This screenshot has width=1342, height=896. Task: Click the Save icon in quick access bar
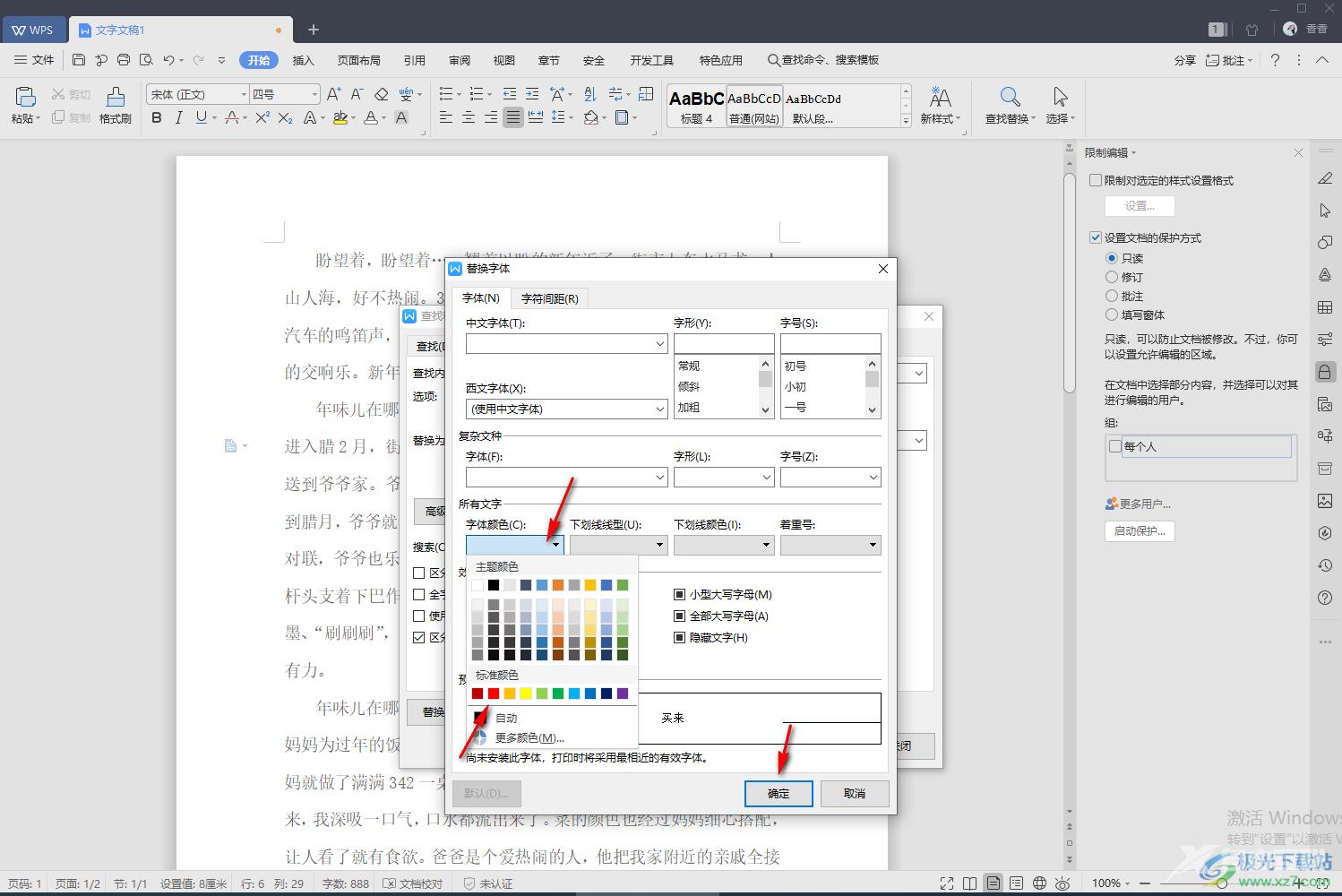click(79, 60)
